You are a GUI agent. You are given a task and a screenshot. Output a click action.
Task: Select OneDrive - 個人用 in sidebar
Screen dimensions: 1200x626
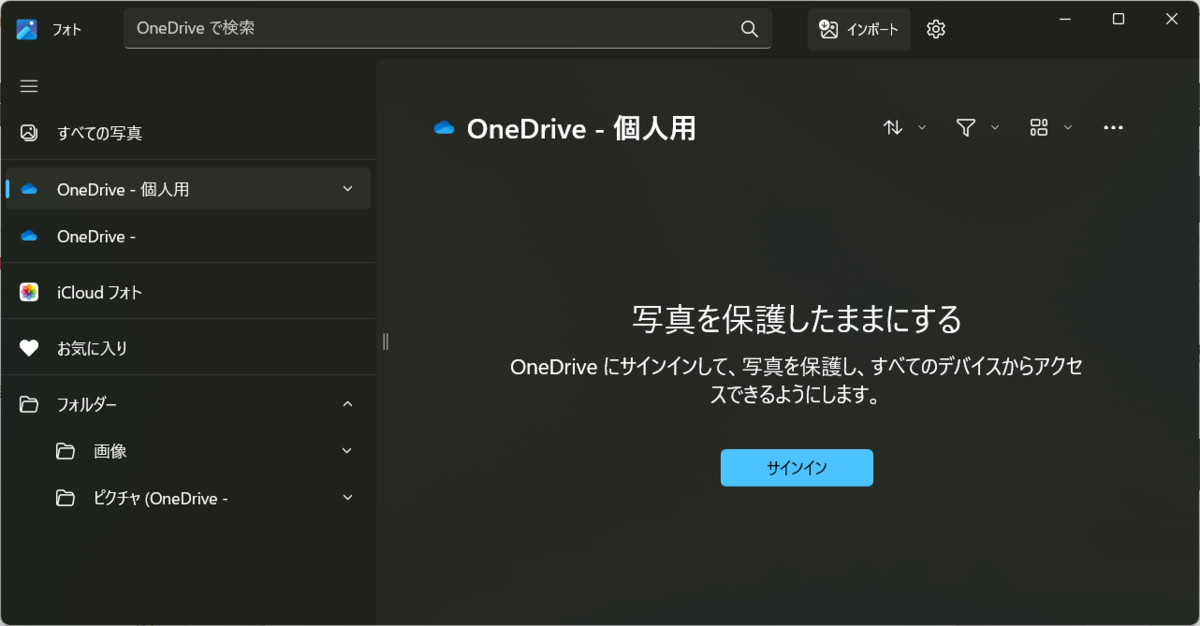pyautogui.click(x=187, y=188)
